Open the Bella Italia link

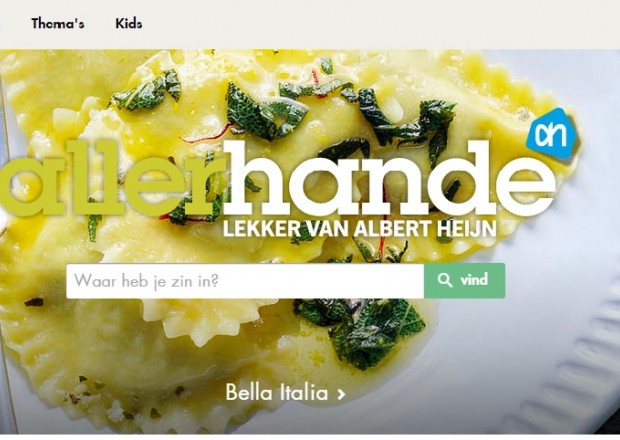[285, 393]
